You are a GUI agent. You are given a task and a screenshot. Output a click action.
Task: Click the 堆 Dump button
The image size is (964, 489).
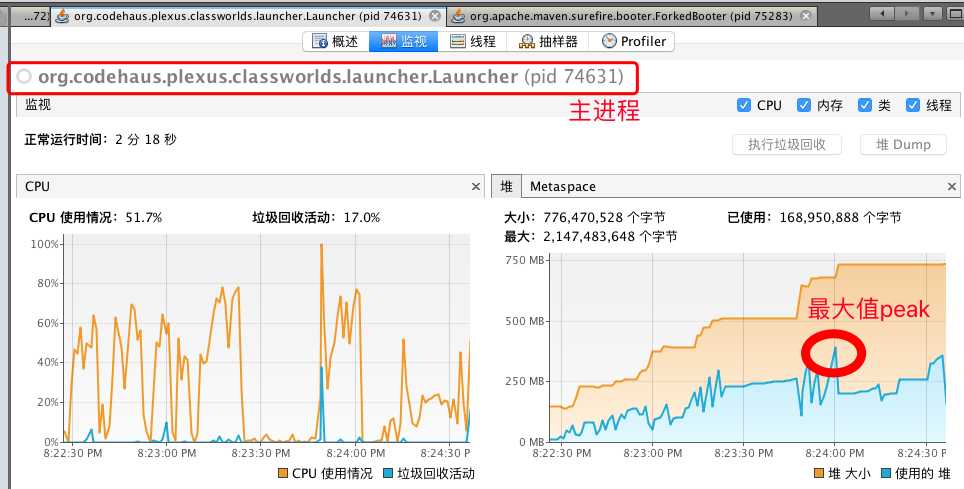click(x=903, y=145)
